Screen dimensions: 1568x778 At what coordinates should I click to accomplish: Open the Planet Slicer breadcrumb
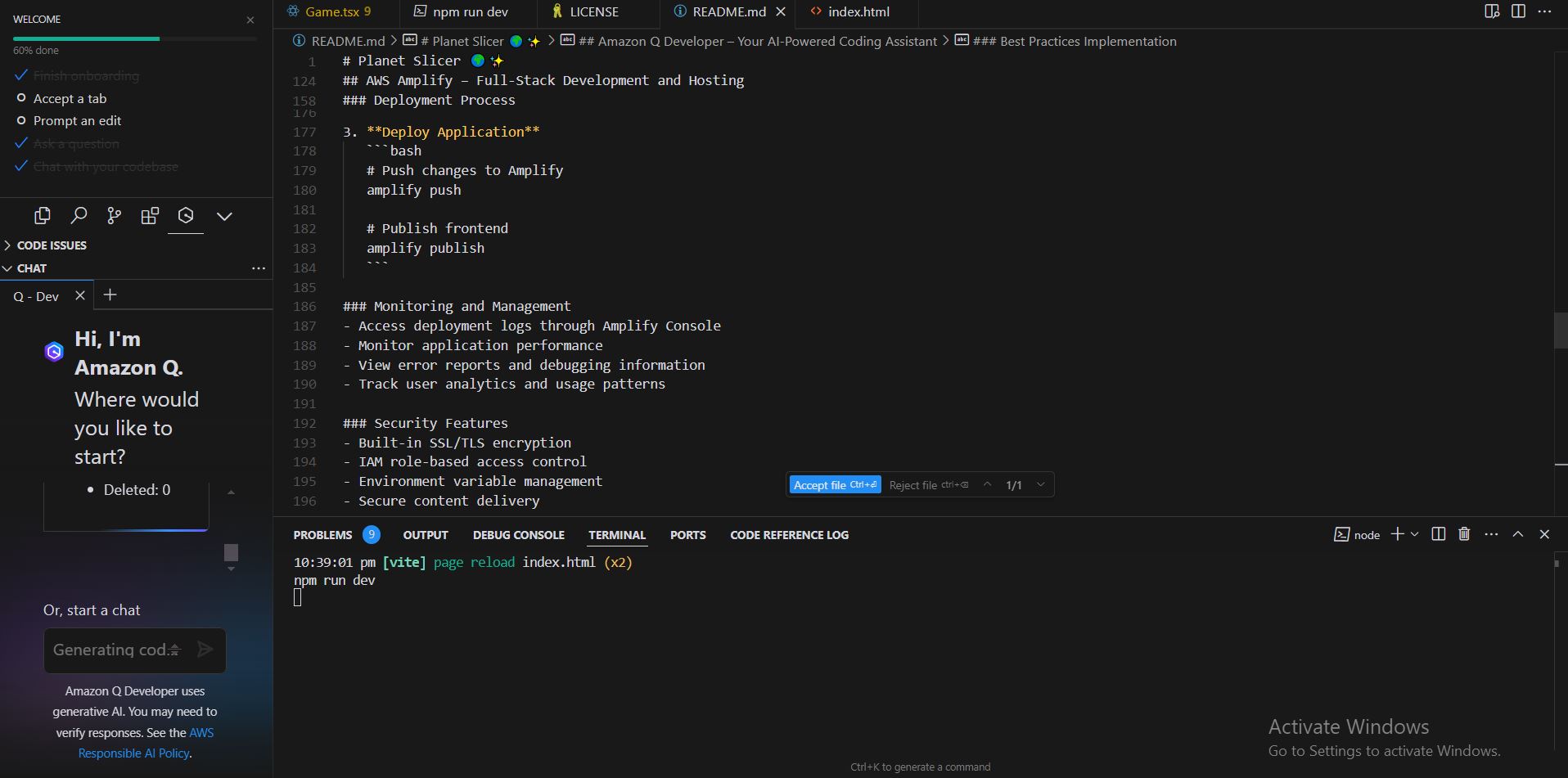472,41
